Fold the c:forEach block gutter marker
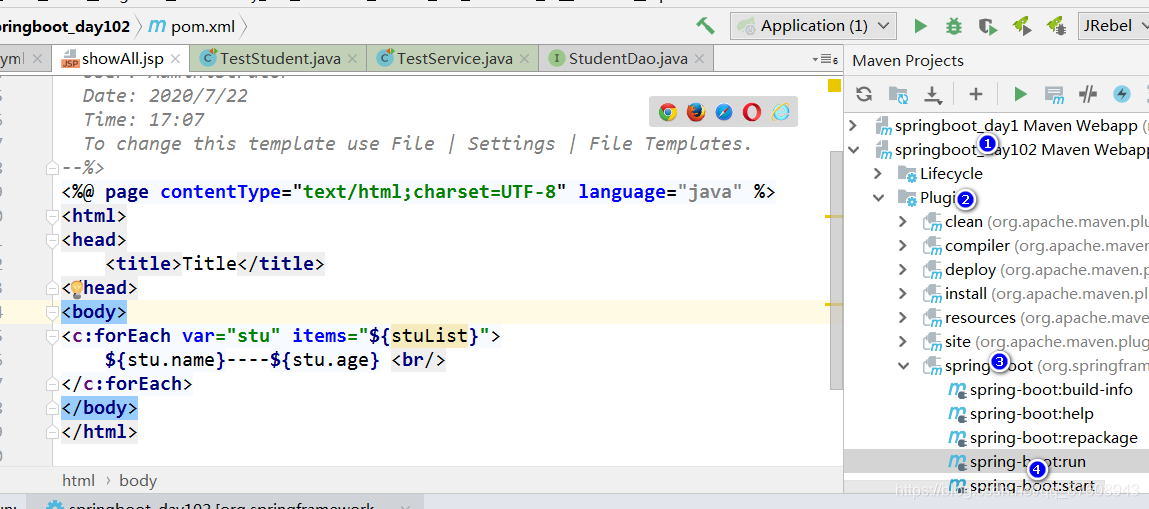The height and width of the screenshot is (509, 1149). coord(51,337)
